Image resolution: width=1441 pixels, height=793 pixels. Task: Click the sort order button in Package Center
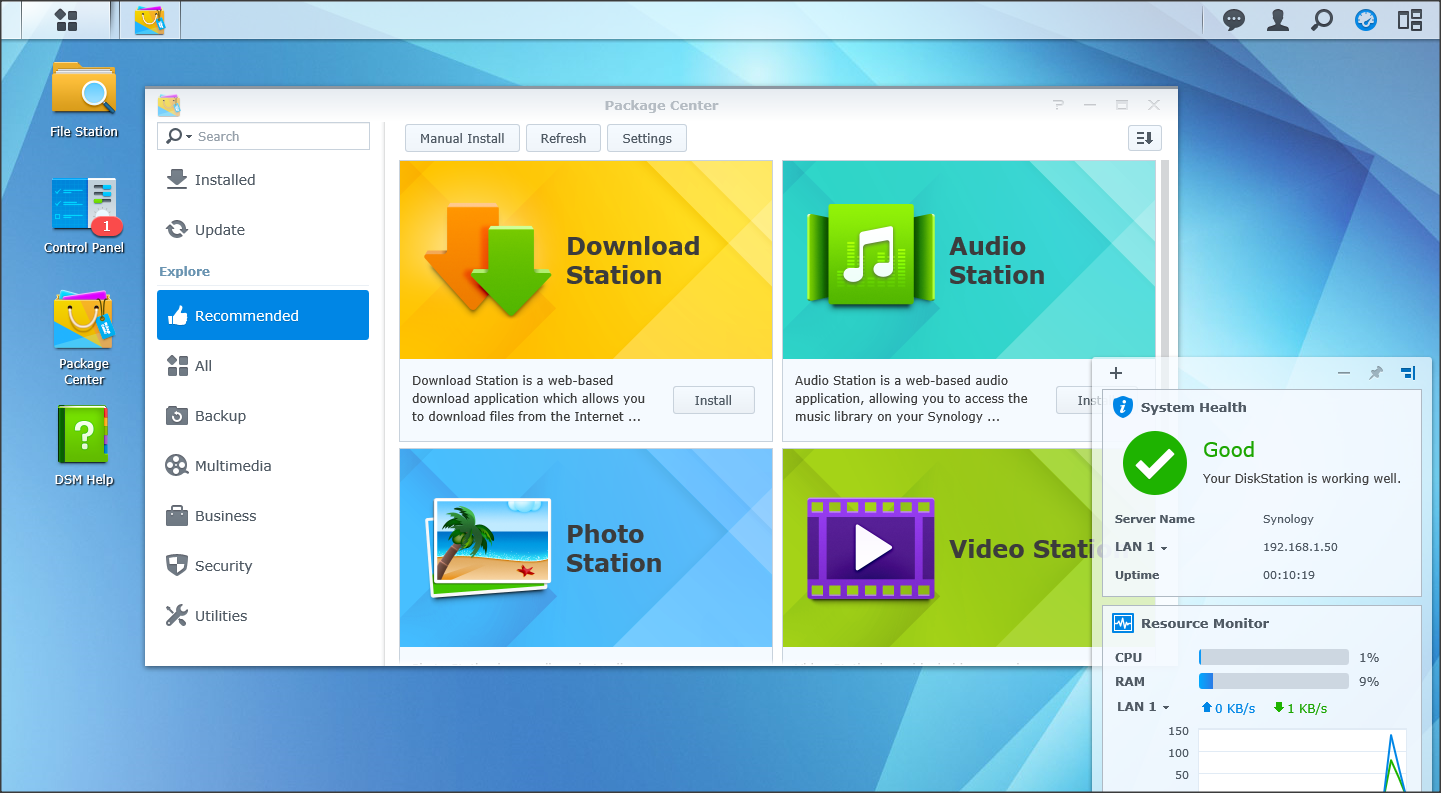pos(1144,138)
